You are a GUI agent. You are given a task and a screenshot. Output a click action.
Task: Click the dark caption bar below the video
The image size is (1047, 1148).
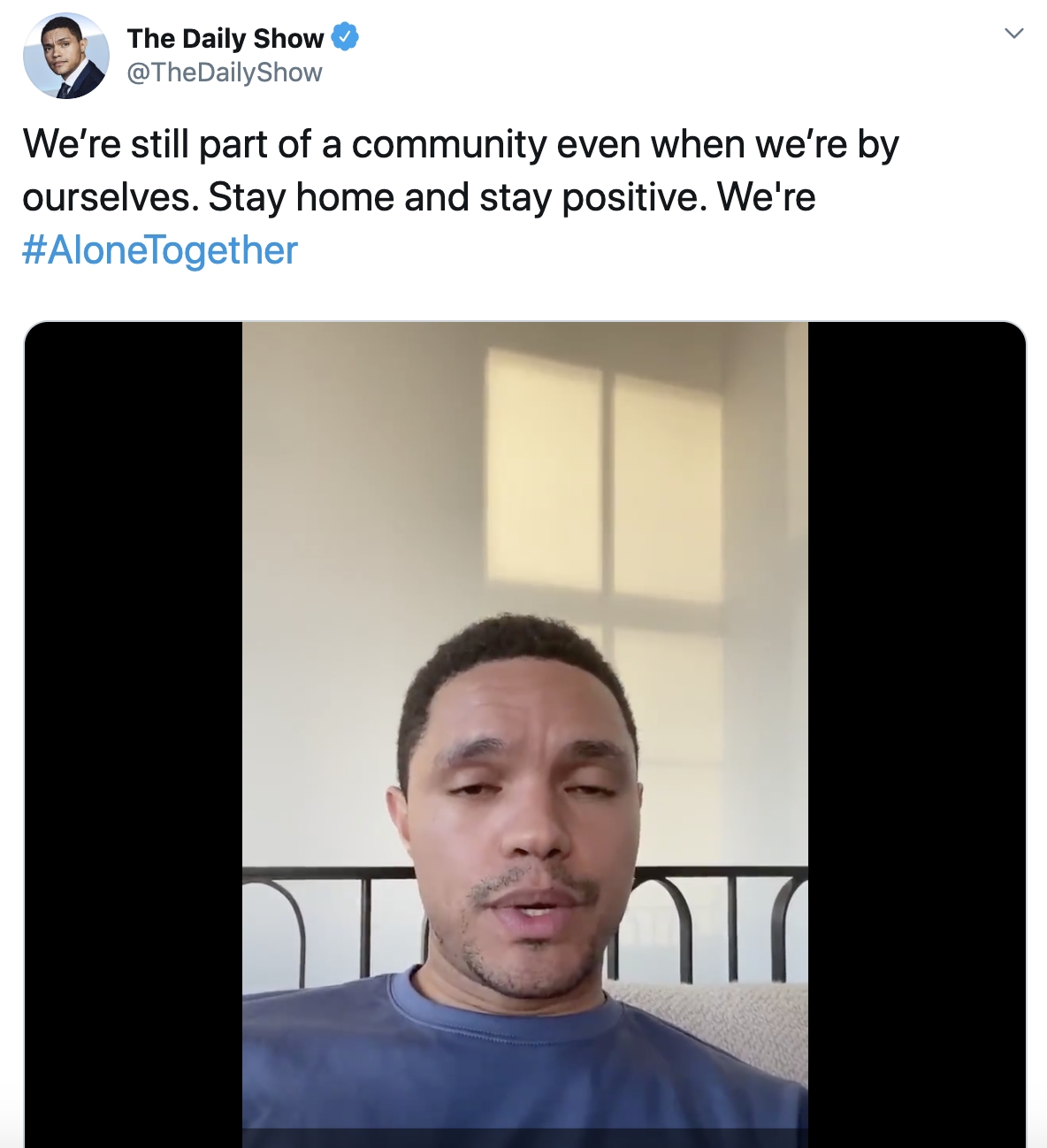(525, 1138)
